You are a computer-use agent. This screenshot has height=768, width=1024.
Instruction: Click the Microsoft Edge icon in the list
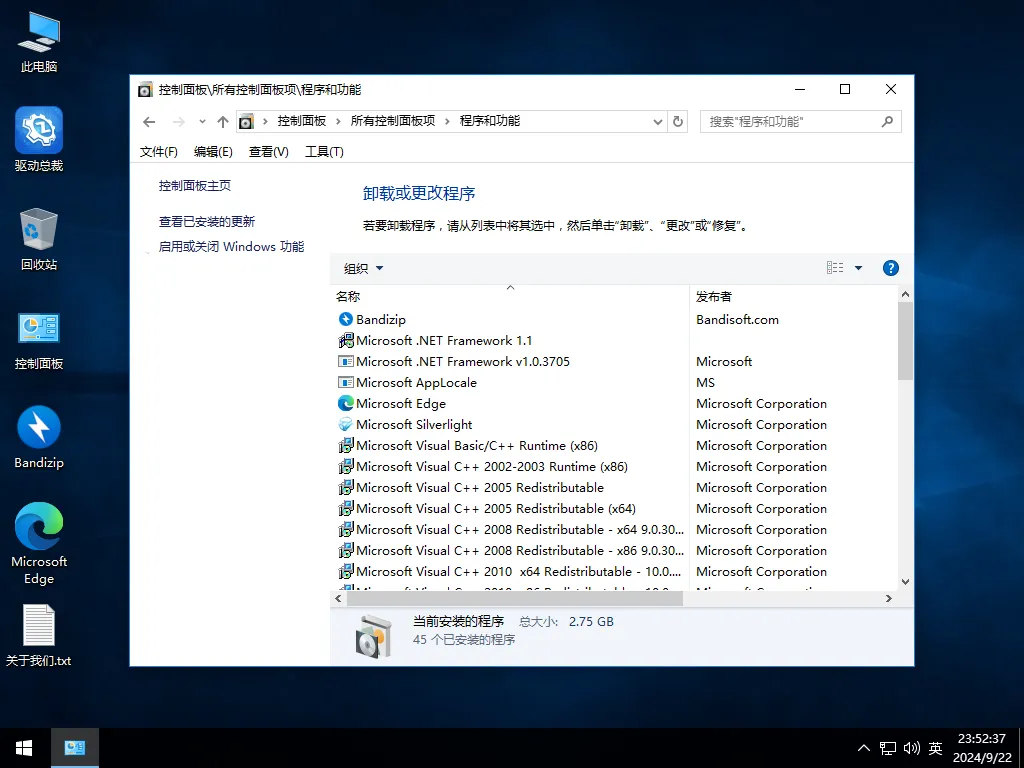pos(345,403)
